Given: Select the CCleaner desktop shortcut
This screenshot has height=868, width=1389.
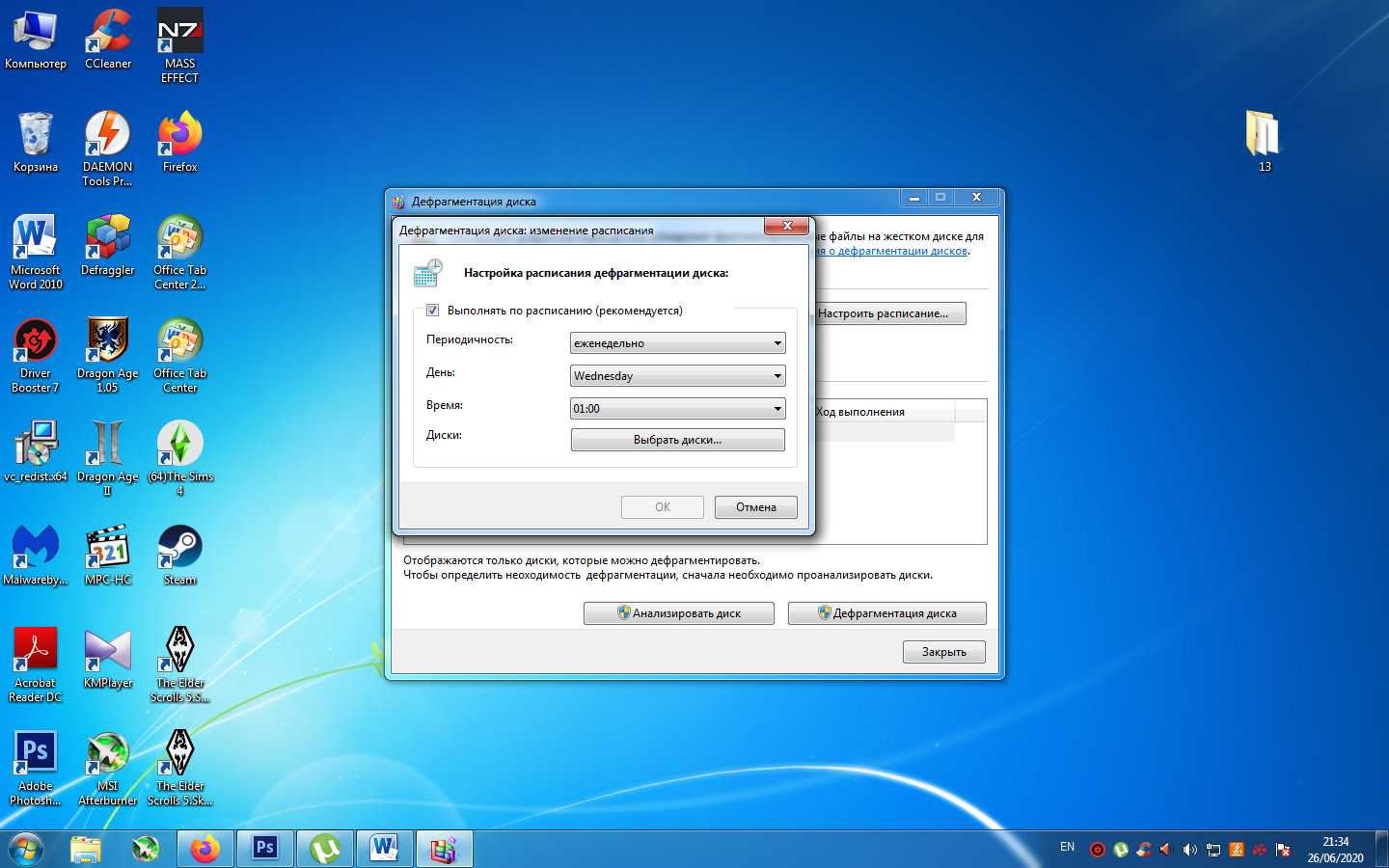Looking at the screenshot, I should (108, 40).
